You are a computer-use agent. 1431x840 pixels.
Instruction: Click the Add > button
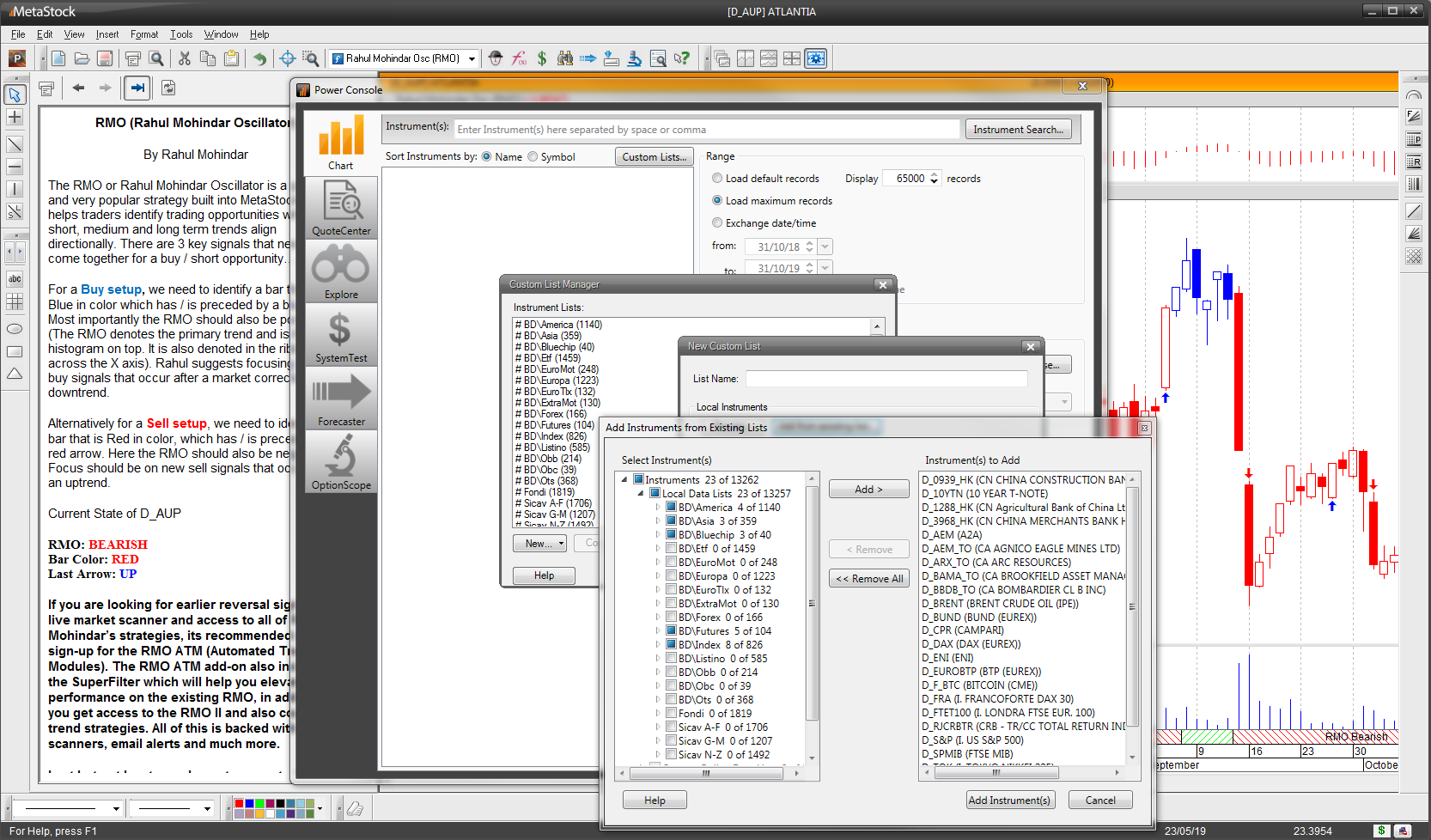point(868,489)
